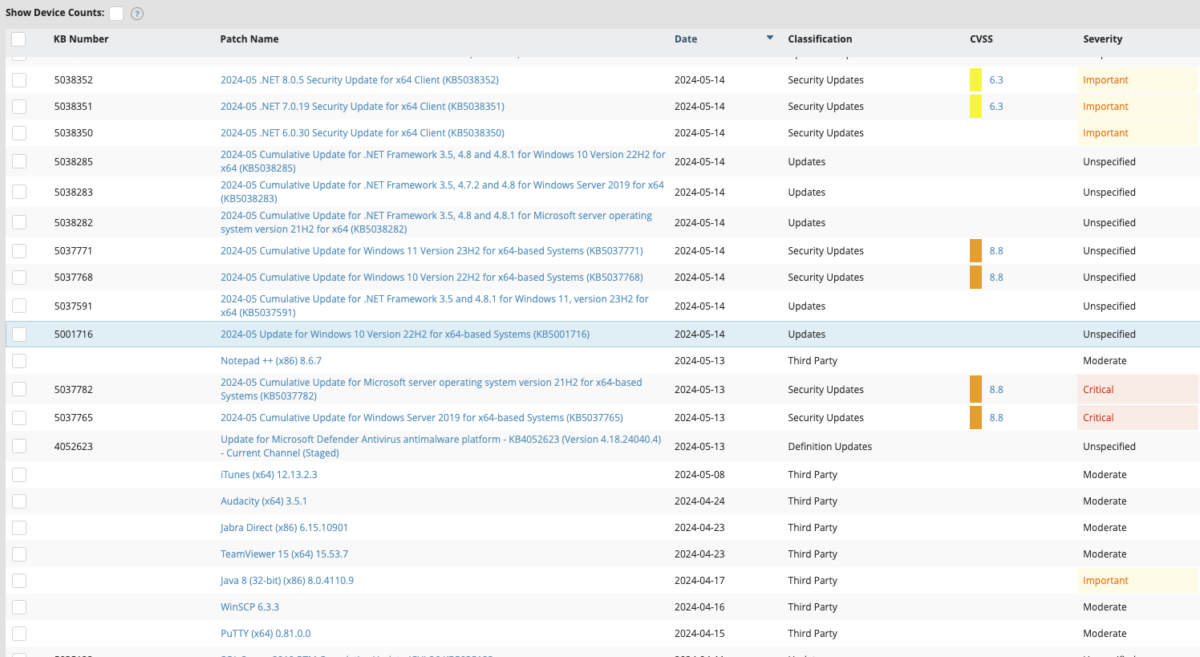
Task: Tick the checkbox for Notepad ++ row
Action: (x=19, y=360)
